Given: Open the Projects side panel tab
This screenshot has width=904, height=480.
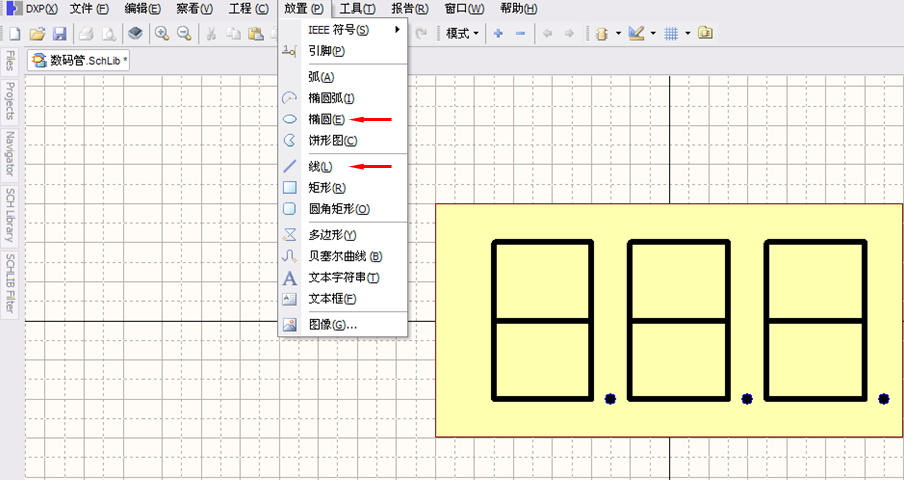Looking at the screenshot, I should 9,101.
